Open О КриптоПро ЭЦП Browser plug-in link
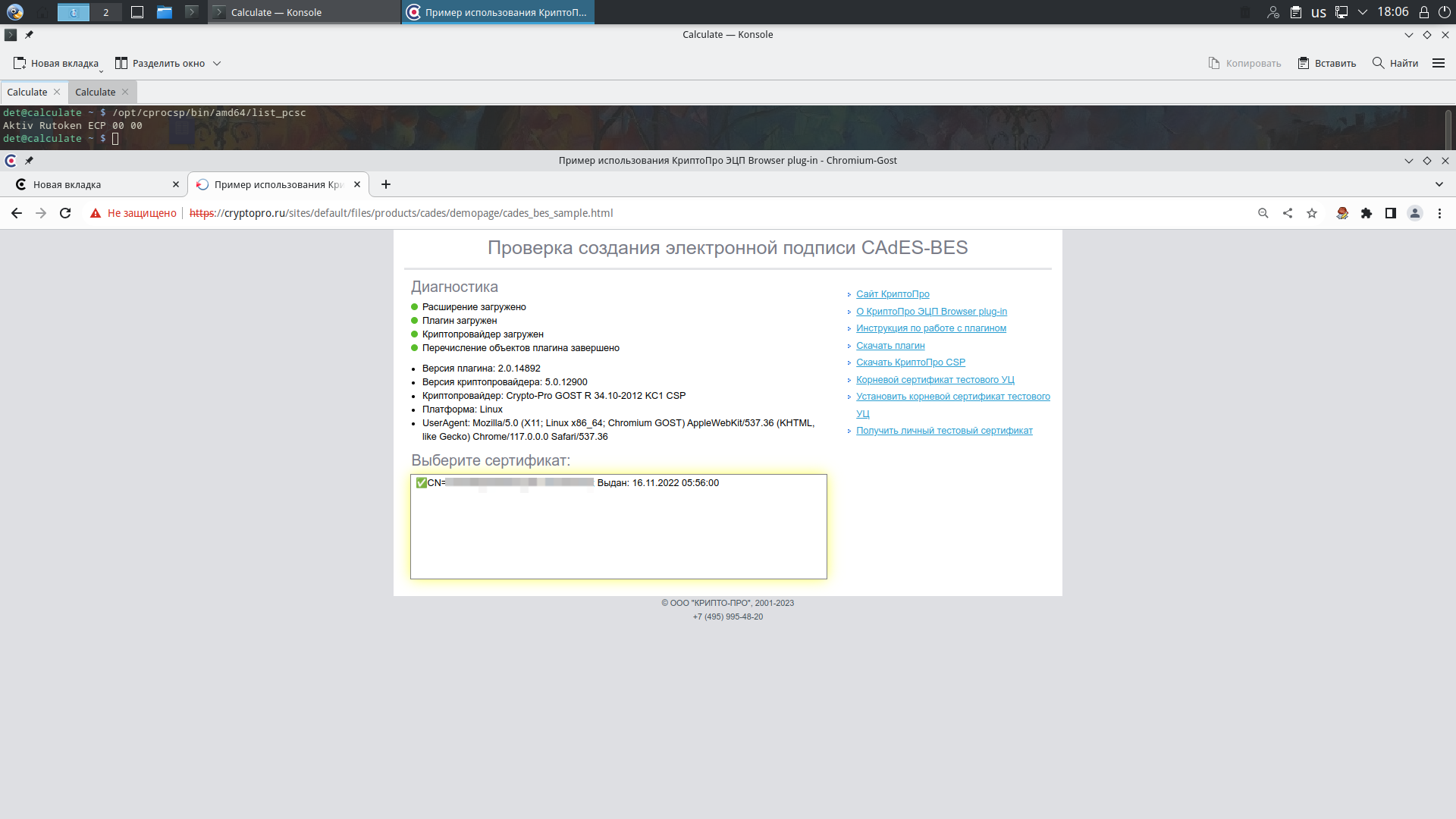This screenshot has height=819, width=1456. tap(931, 312)
